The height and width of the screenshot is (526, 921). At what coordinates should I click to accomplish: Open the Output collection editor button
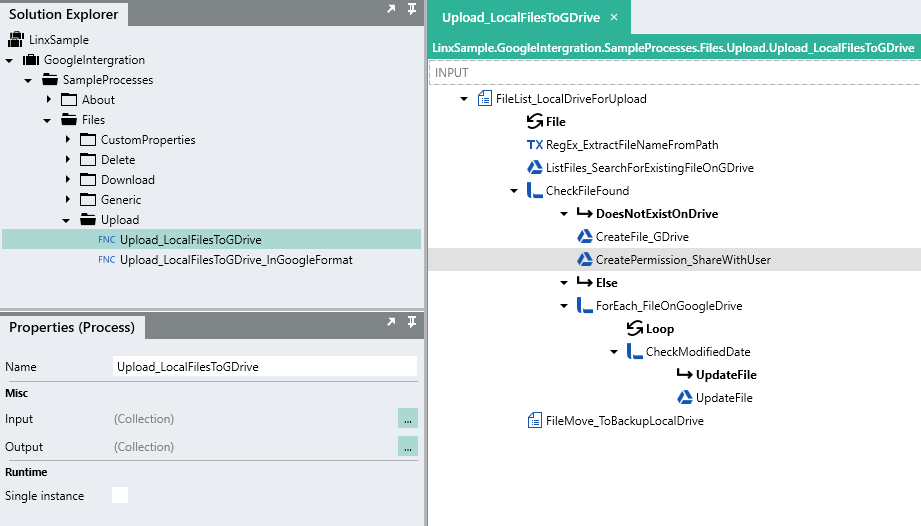(408, 446)
